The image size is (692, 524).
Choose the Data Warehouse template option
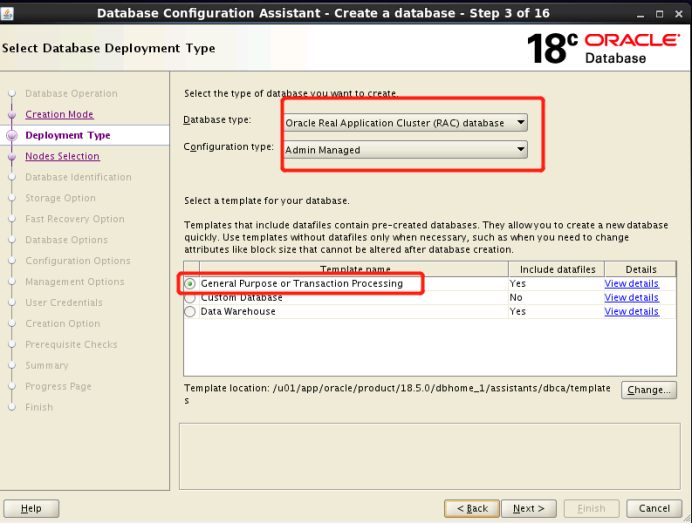coord(190,312)
